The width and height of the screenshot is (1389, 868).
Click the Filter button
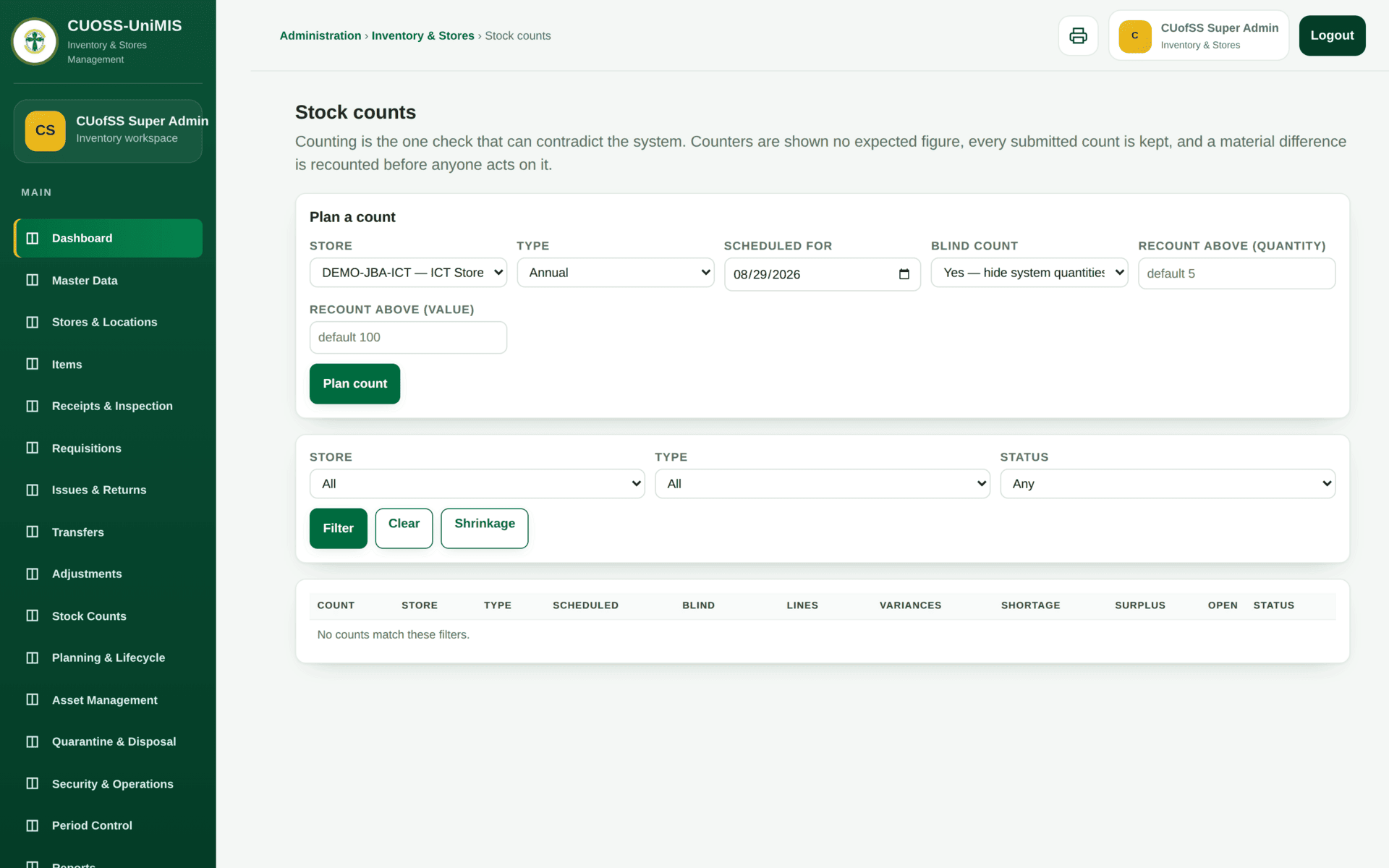point(338,528)
